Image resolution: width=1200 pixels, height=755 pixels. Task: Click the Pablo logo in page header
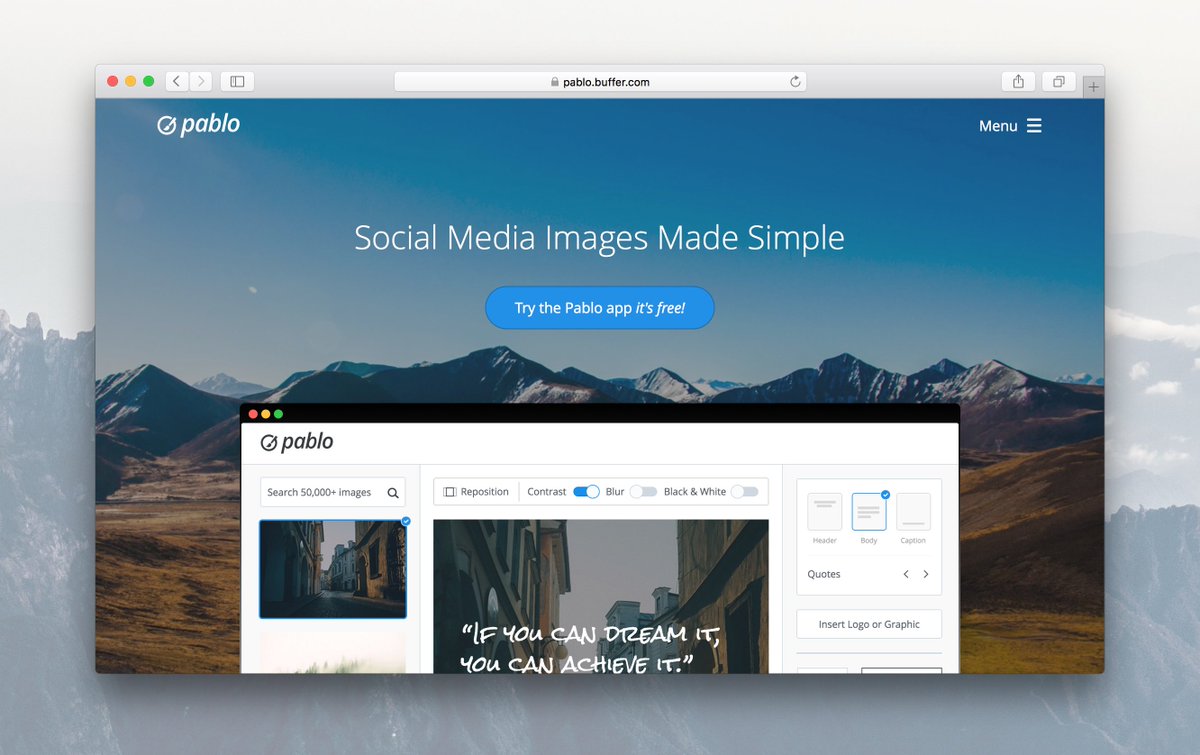coord(199,124)
